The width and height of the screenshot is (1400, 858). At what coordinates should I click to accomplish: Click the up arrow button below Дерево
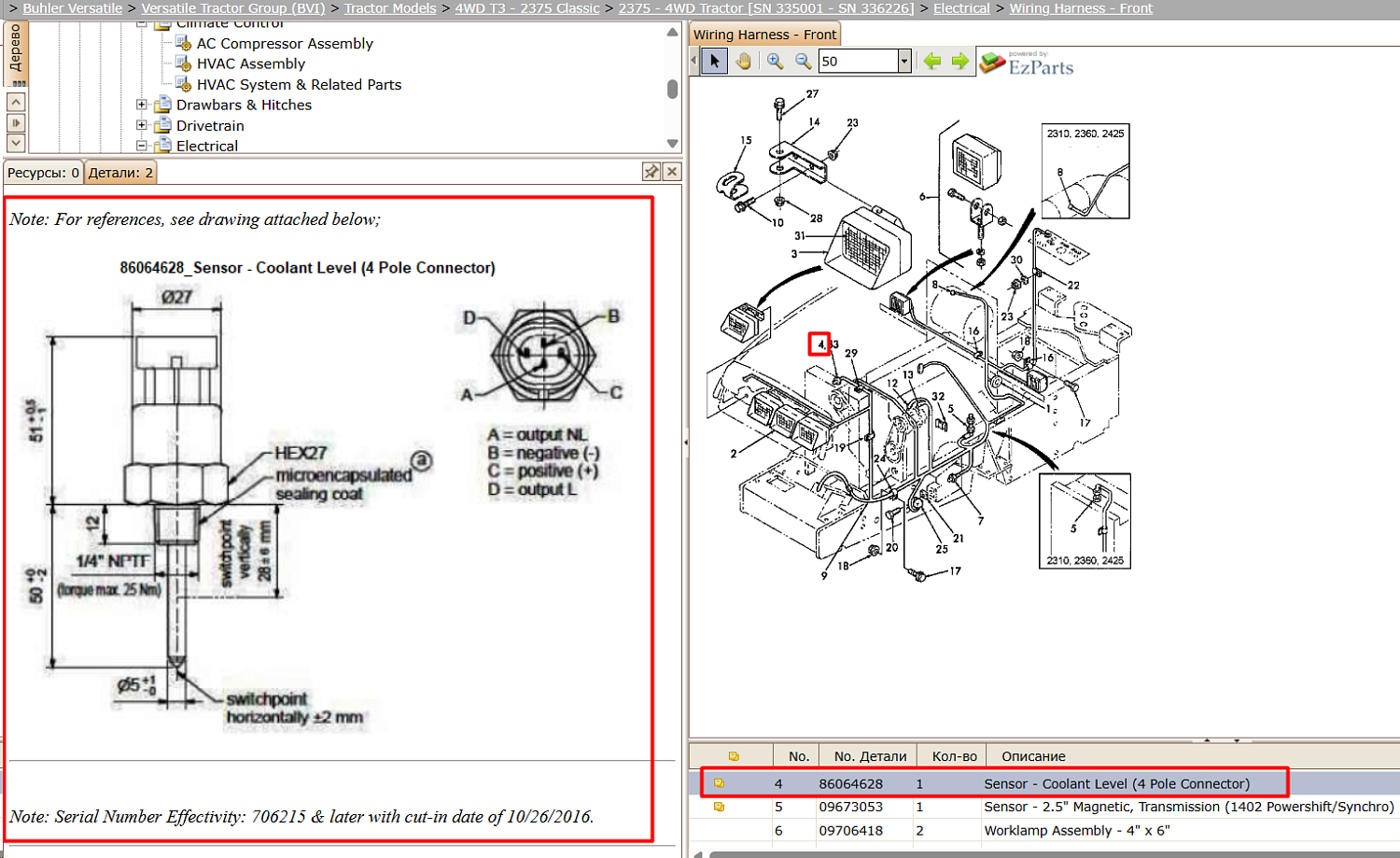tap(16, 102)
